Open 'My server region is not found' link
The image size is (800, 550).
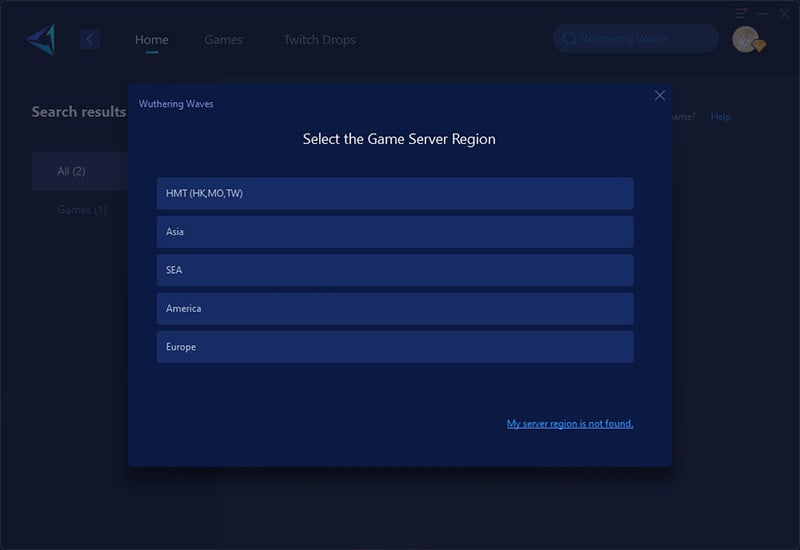pos(570,423)
